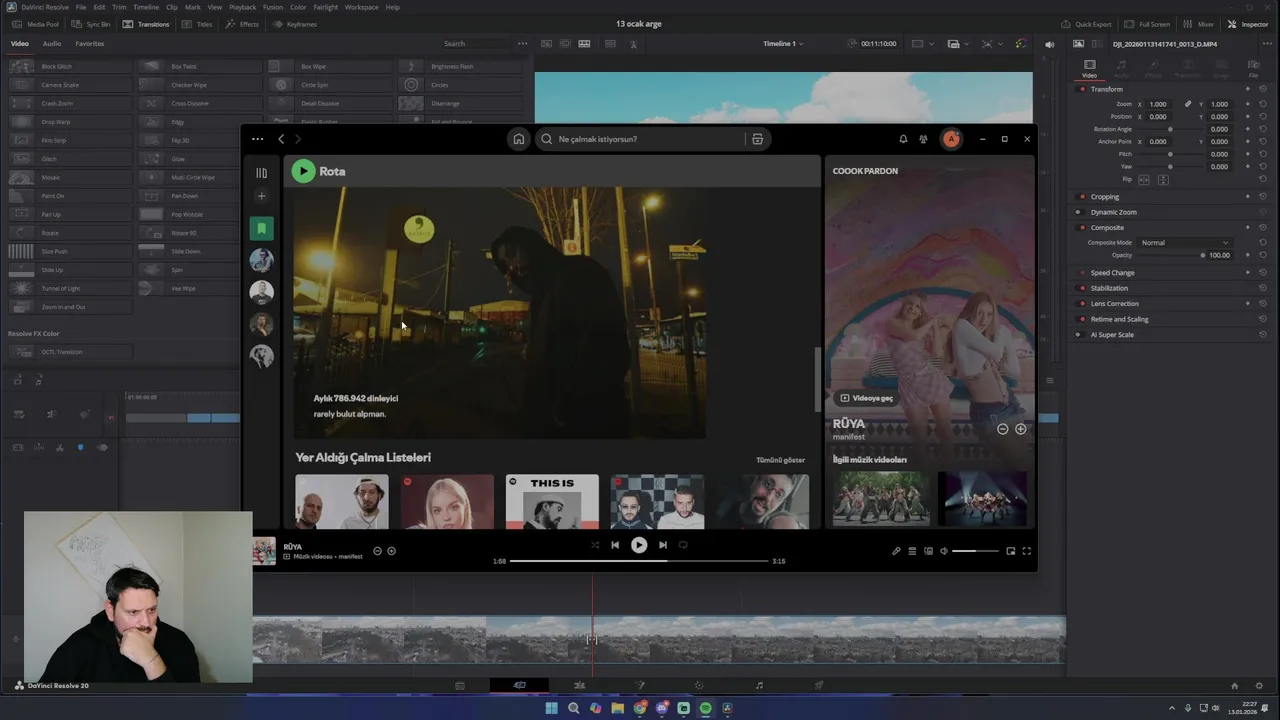Expand the Timeline 1 dropdown

[783, 44]
